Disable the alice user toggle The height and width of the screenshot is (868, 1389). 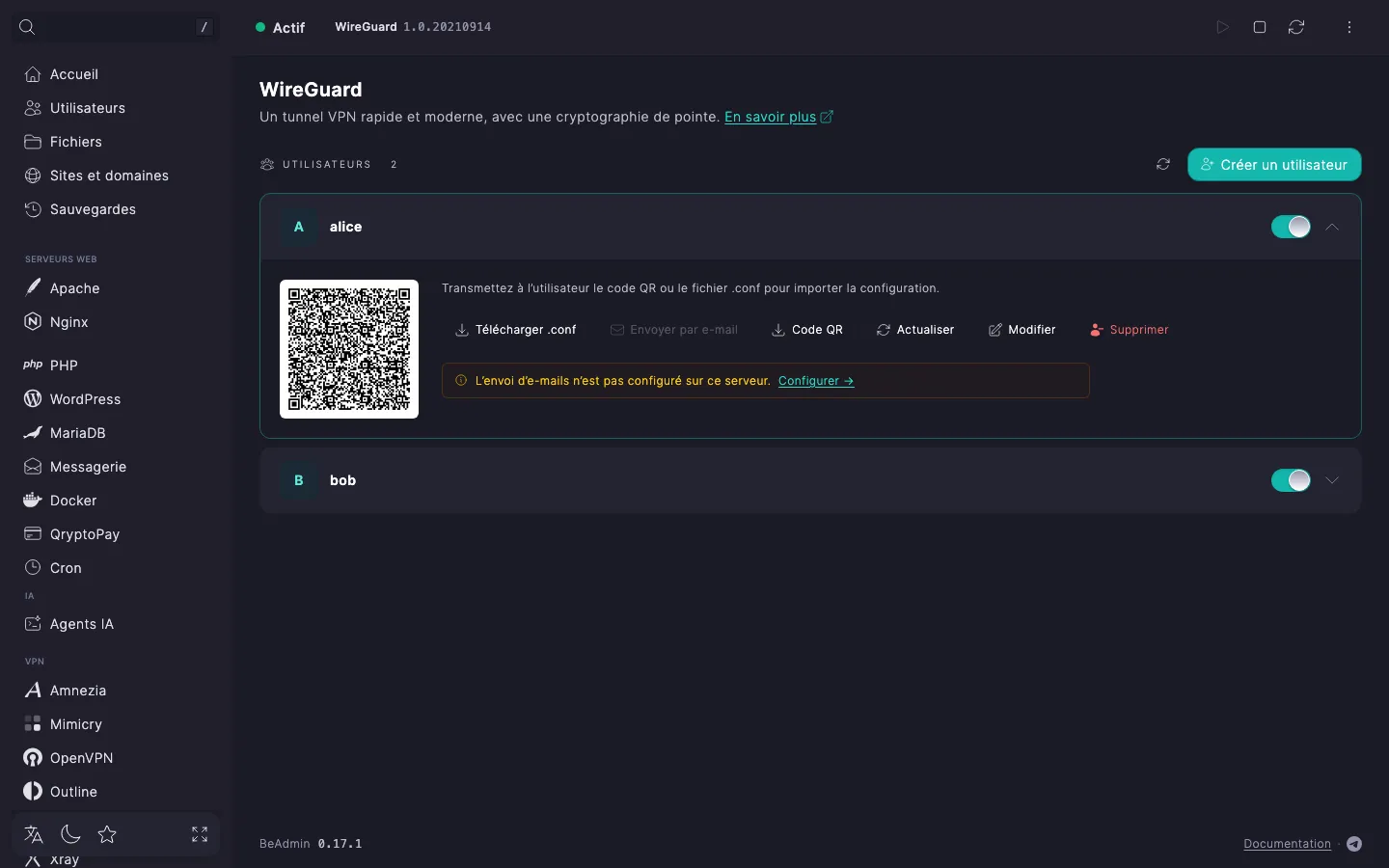coord(1291,227)
